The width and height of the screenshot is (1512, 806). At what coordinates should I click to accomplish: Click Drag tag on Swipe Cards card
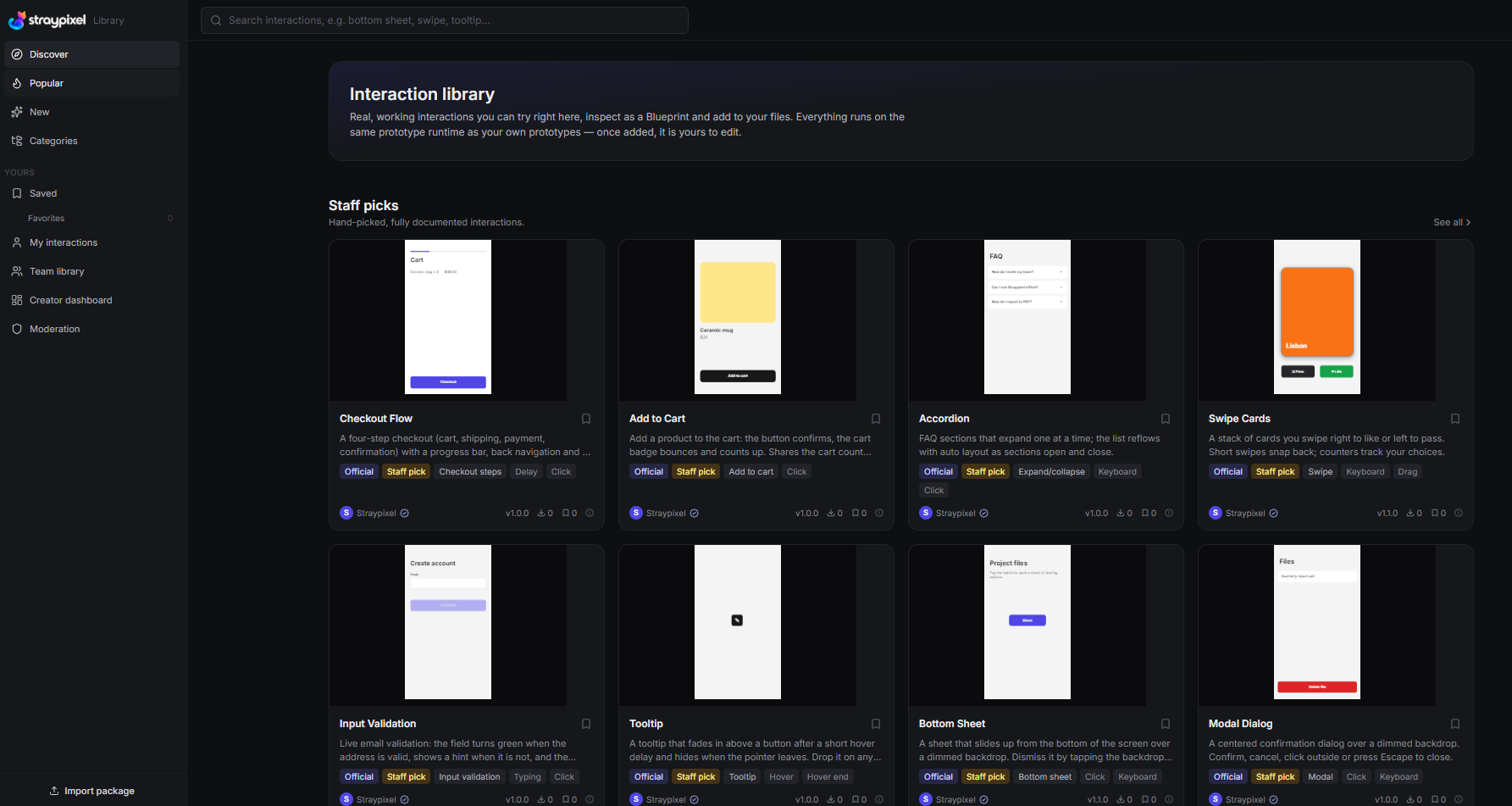[x=1408, y=472]
